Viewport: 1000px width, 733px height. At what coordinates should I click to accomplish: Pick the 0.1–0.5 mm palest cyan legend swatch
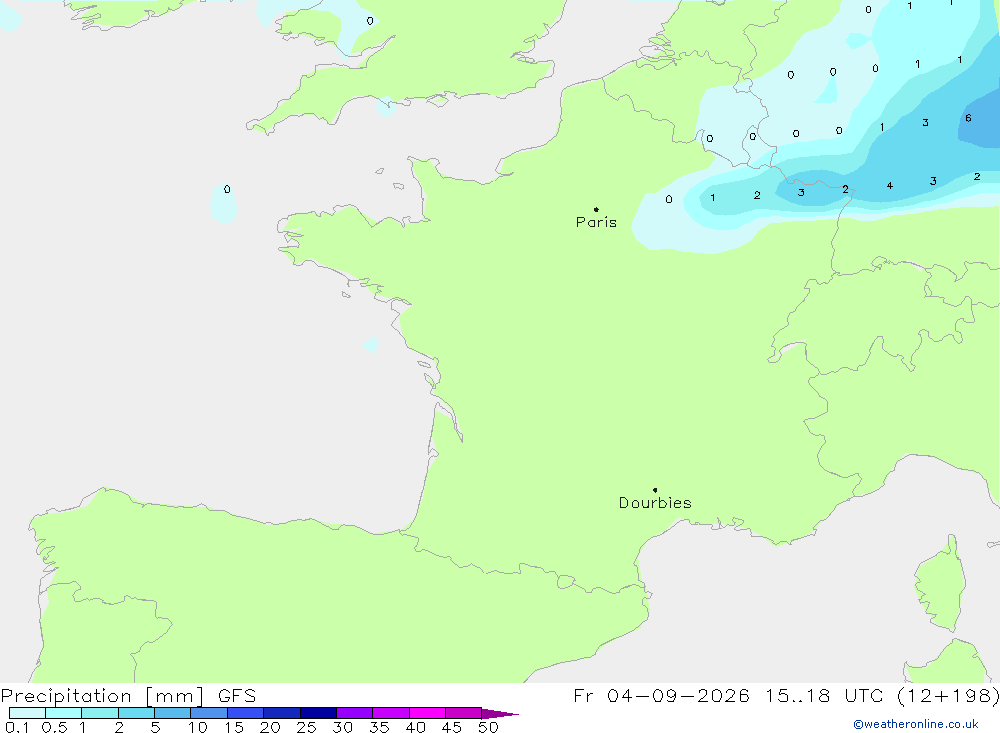[x=27, y=713]
